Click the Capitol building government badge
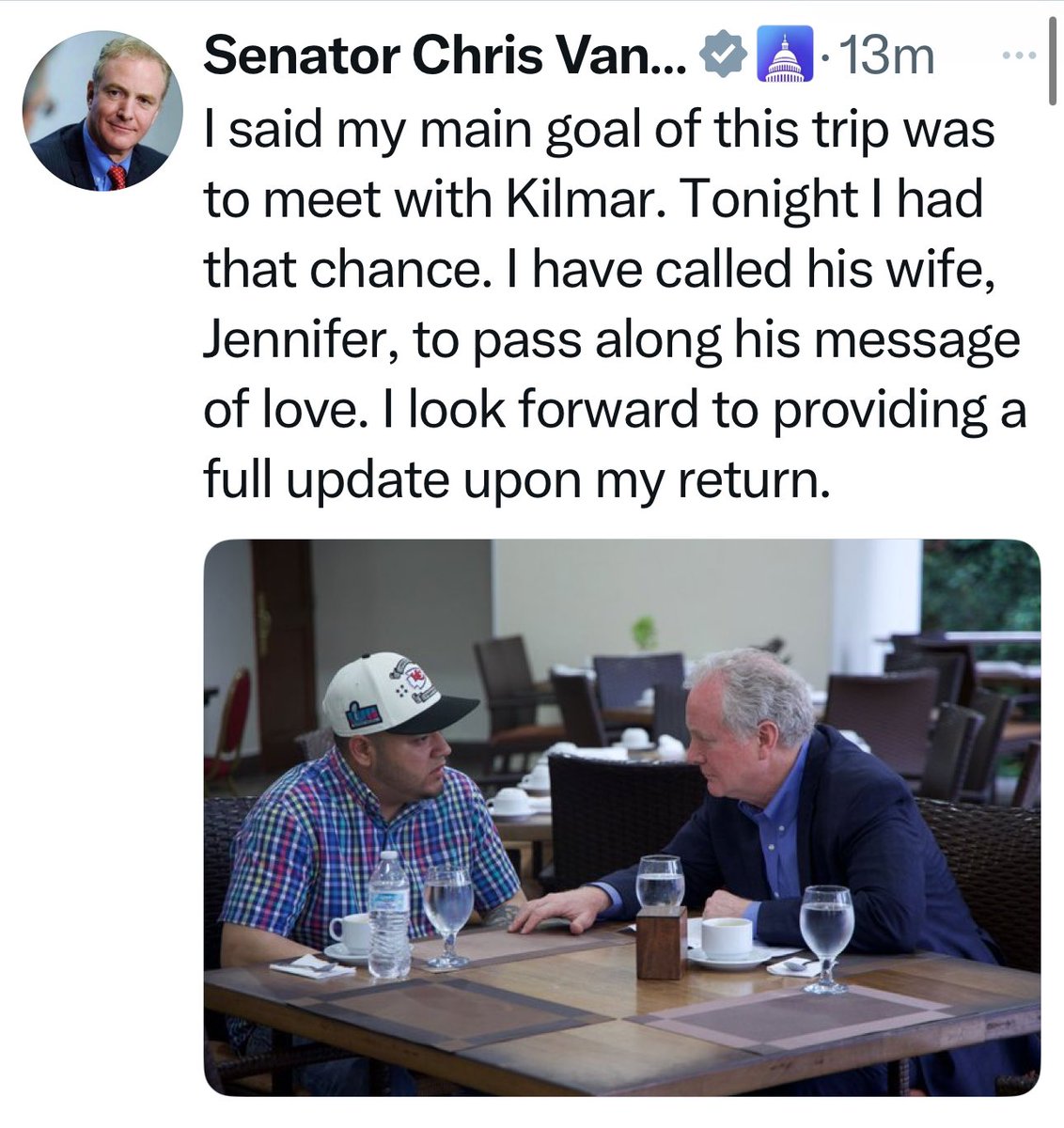Screen dimensions: 1064x1128 pos(780,58)
